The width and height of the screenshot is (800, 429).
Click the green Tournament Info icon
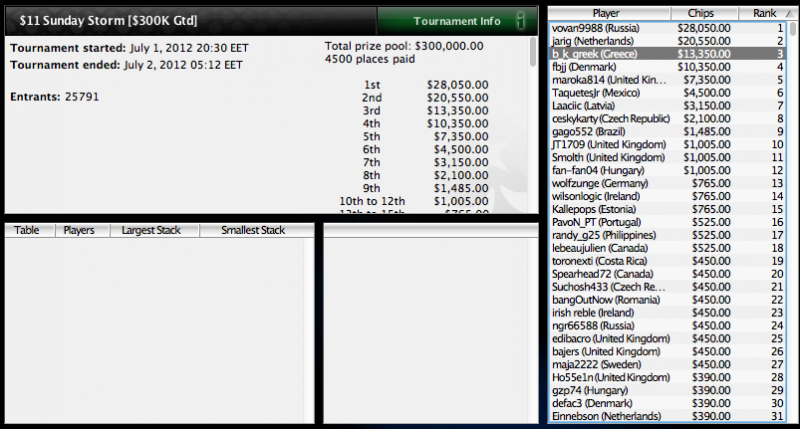point(520,21)
